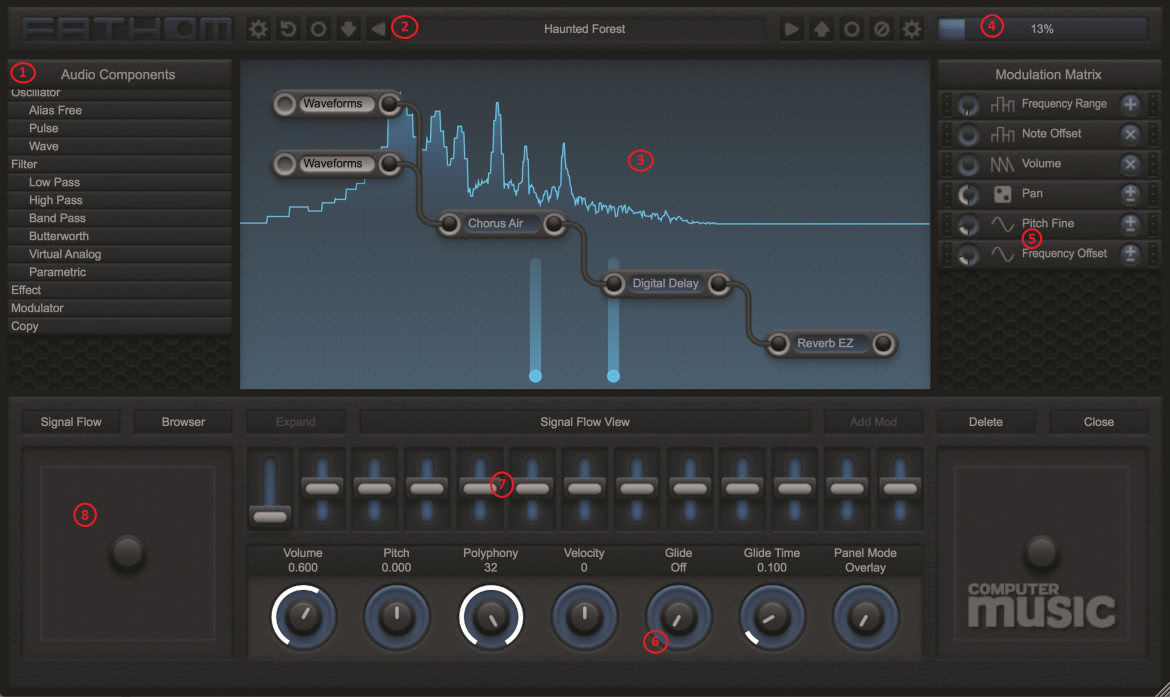Expand the Effect category
Viewport: 1170px width, 697px height.
pos(119,290)
